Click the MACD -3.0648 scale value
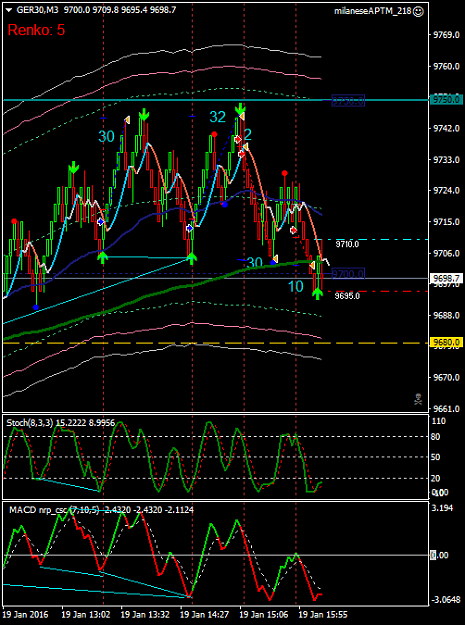 coord(445,600)
